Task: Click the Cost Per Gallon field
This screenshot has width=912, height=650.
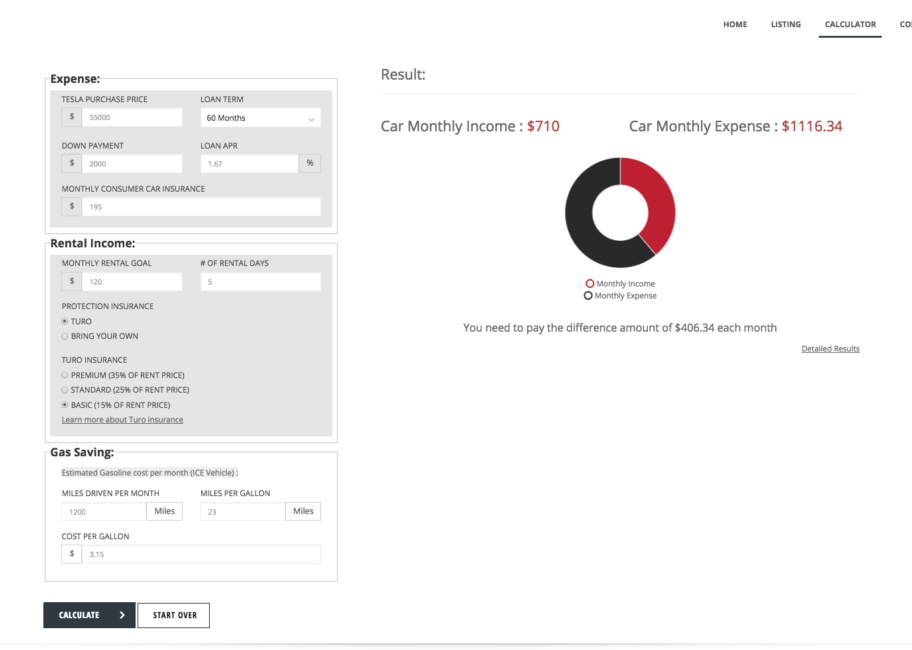Action: click(201, 554)
